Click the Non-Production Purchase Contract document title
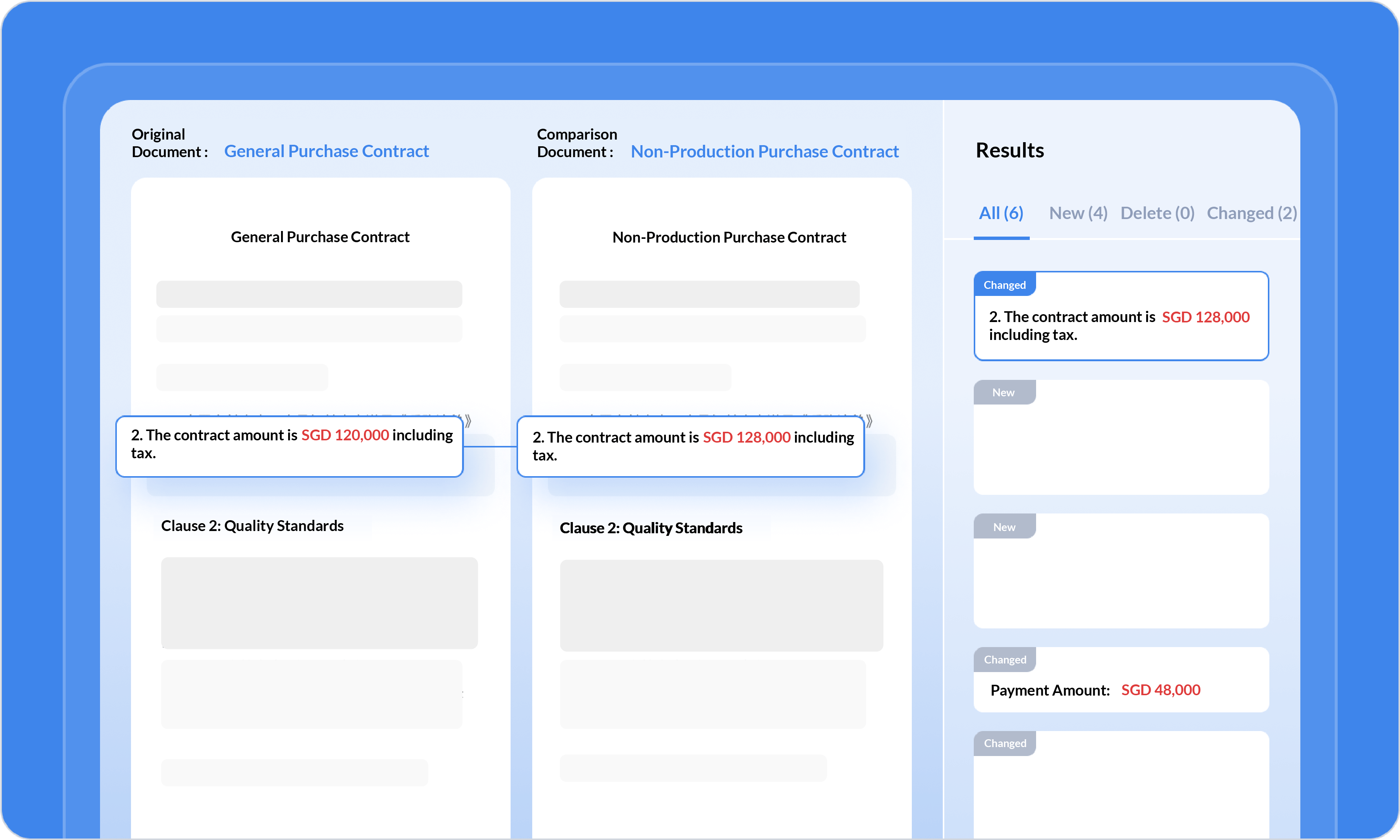This screenshot has height=840, width=1400. click(x=729, y=238)
